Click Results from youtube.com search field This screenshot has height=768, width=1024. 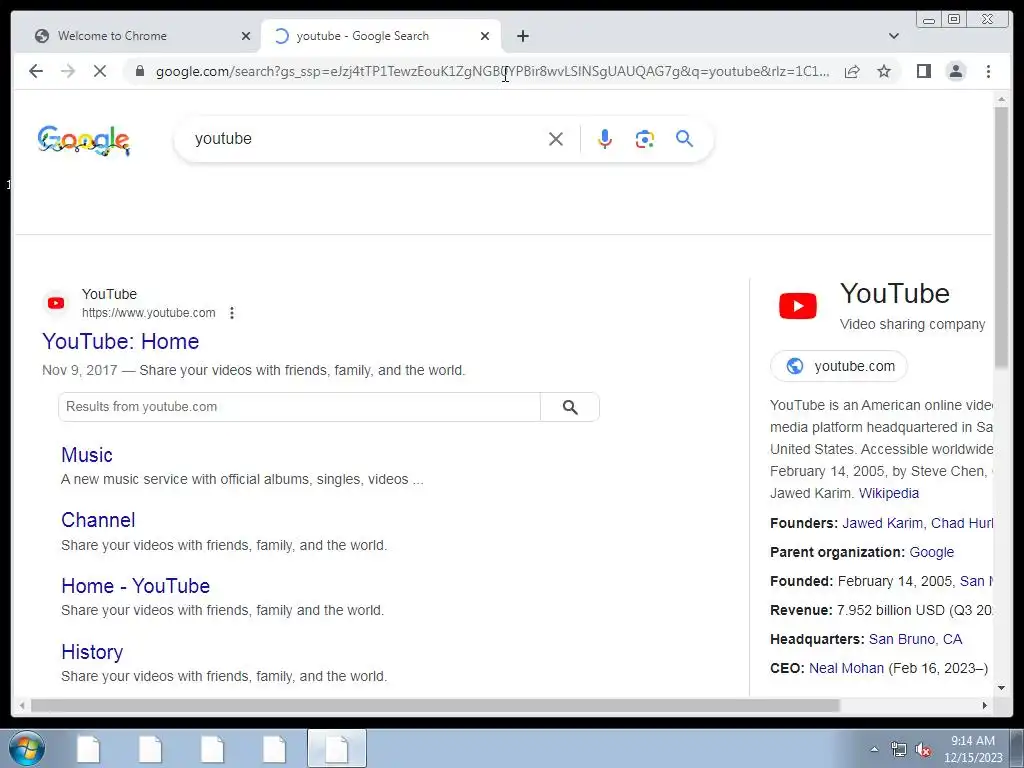click(x=299, y=408)
